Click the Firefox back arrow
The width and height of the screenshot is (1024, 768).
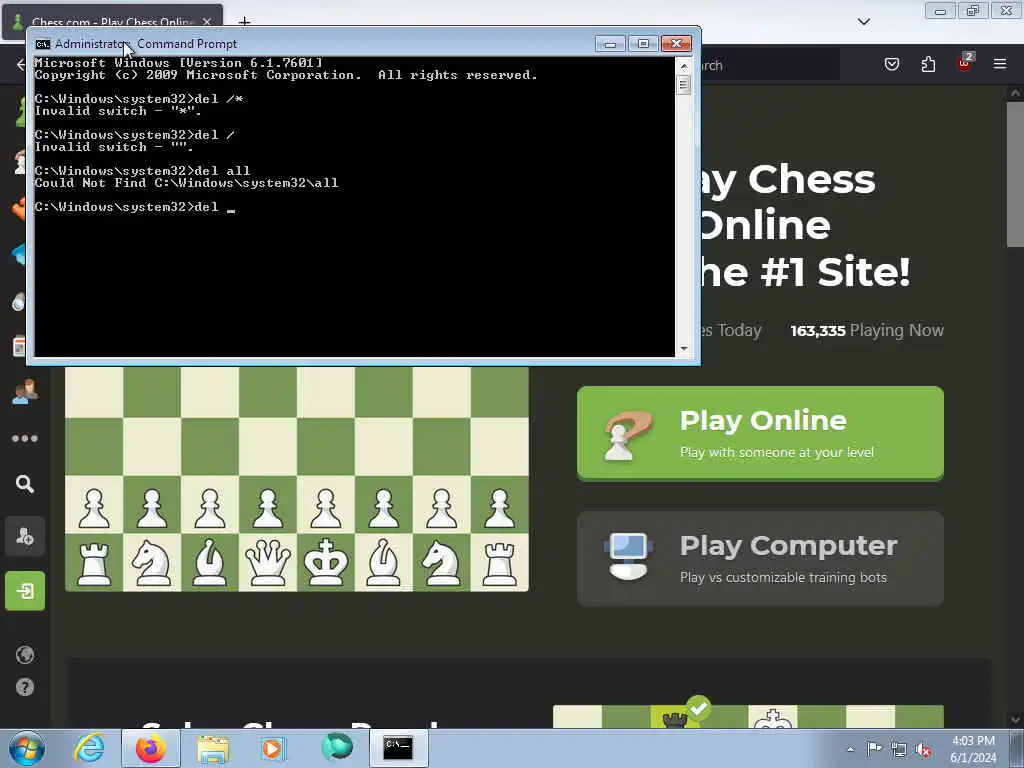(20, 64)
